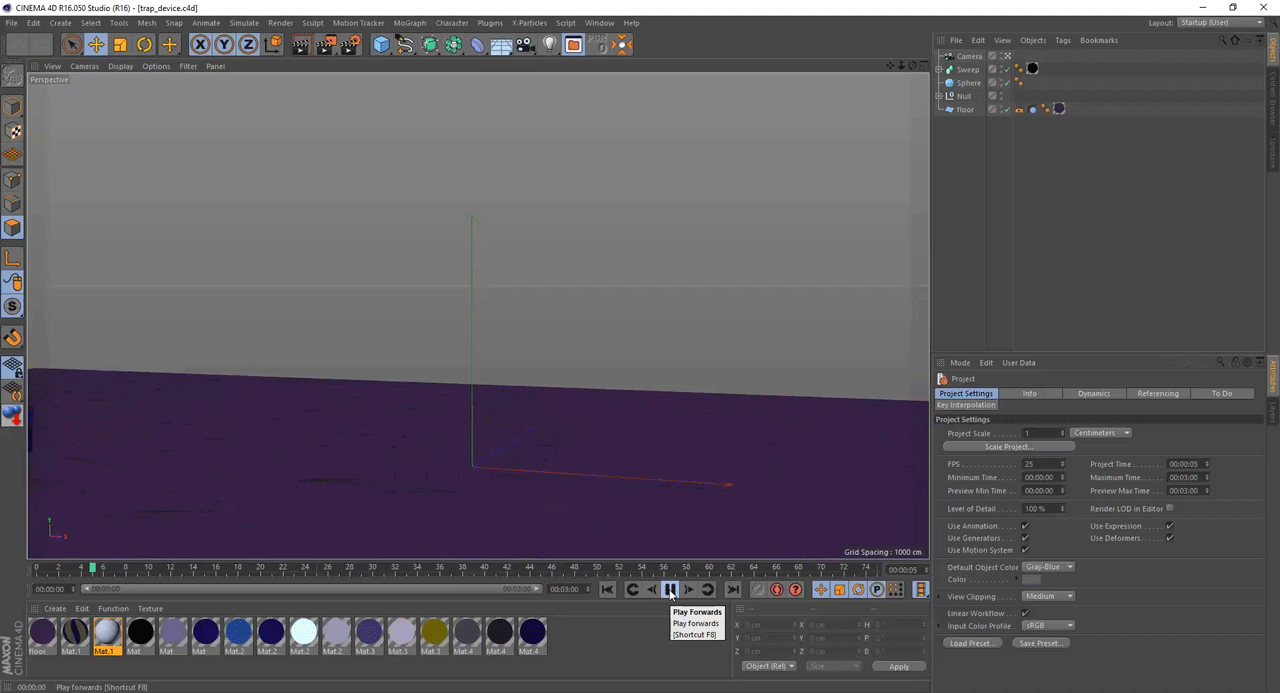This screenshot has width=1280, height=693.
Task: Open the File menu
Action: click(12, 22)
